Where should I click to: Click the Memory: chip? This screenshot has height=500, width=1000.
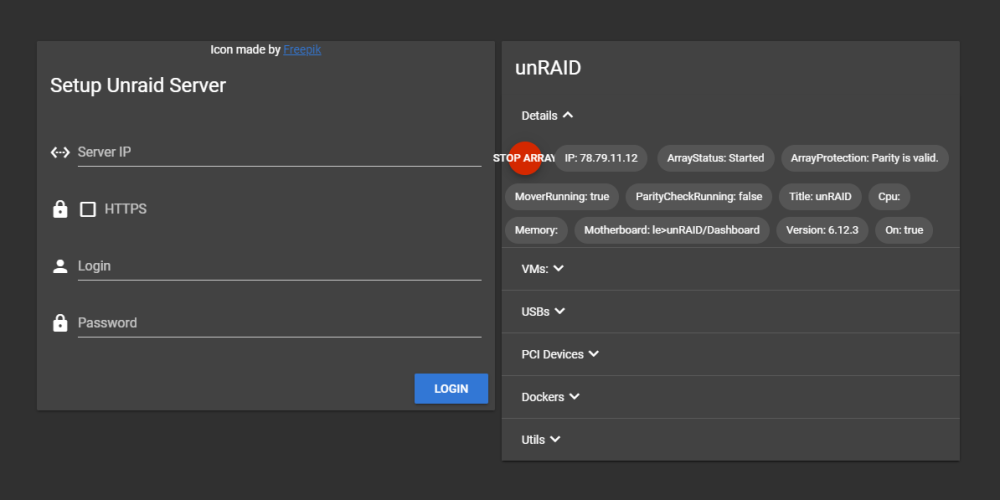(x=536, y=230)
